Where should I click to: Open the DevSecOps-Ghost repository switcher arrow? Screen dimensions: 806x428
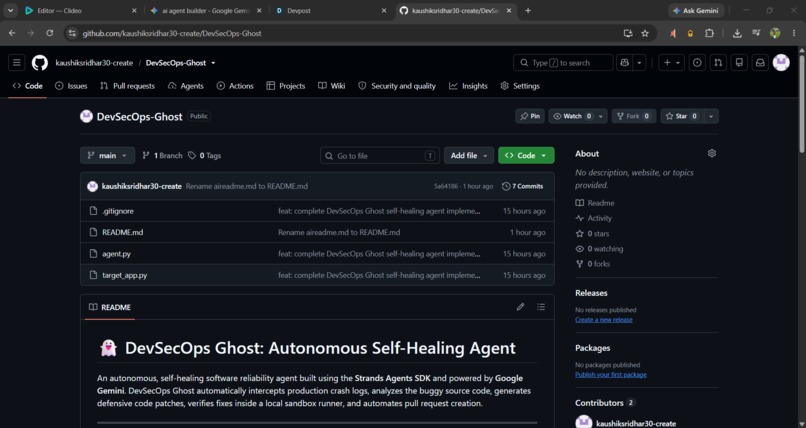(x=213, y=63)
